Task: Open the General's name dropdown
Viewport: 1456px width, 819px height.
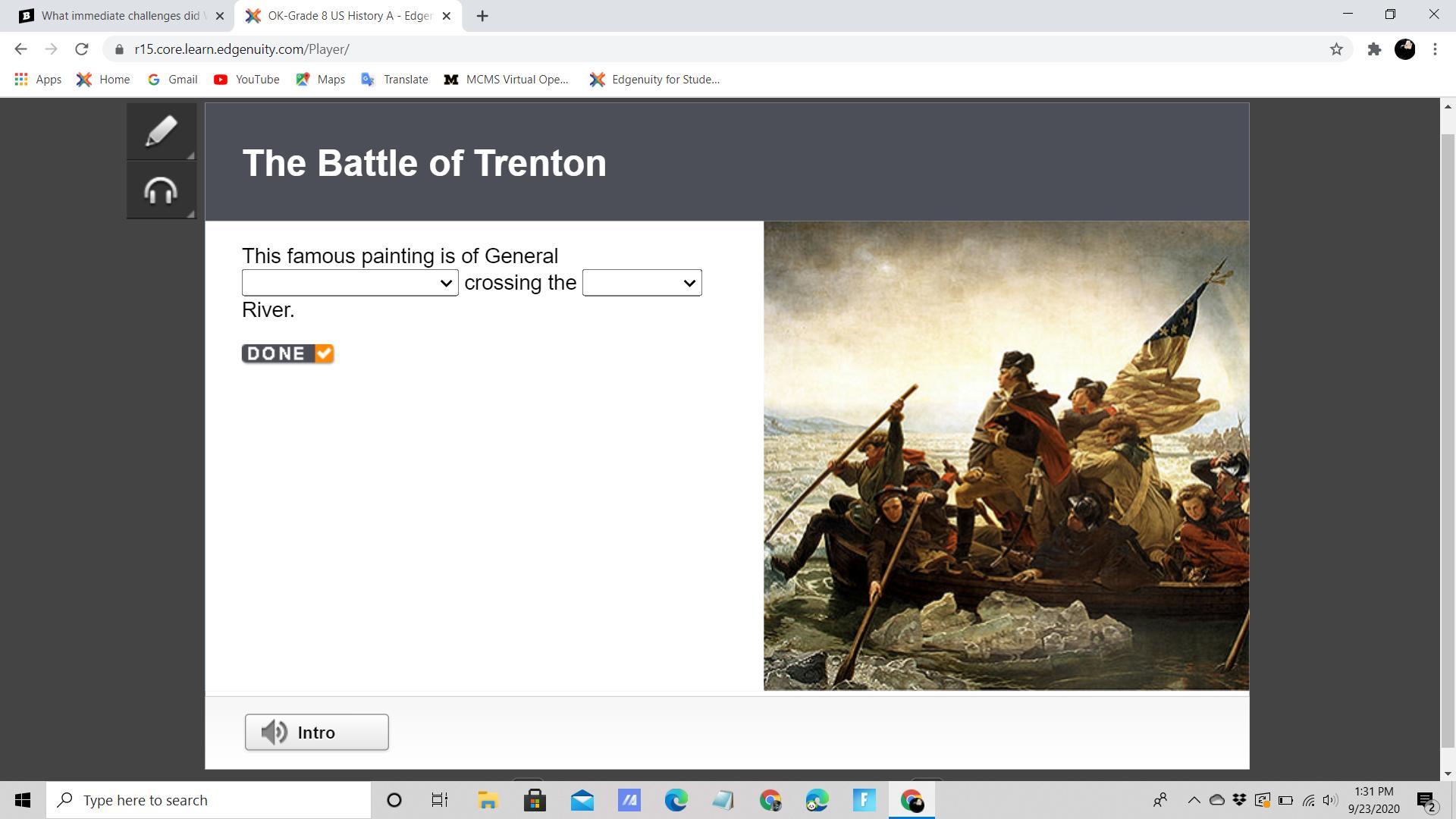Action: click(350, 283)
